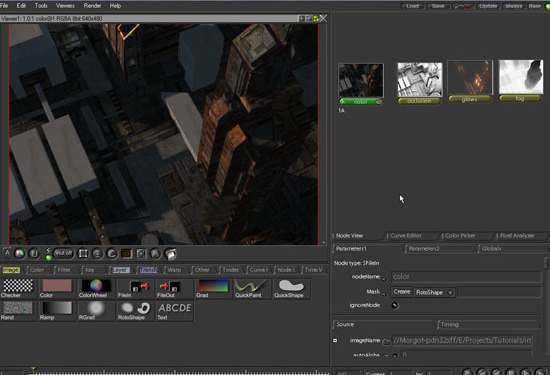The image size is (550, 375).
Task: Open the Help menu
Action: [115, 6]
